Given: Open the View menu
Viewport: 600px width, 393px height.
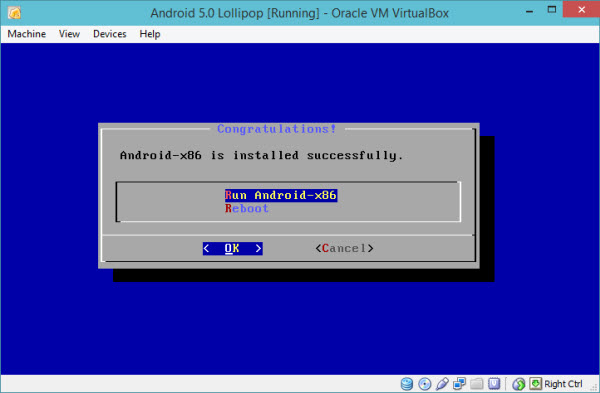Looking at the screenshot, I should [69, 34].
